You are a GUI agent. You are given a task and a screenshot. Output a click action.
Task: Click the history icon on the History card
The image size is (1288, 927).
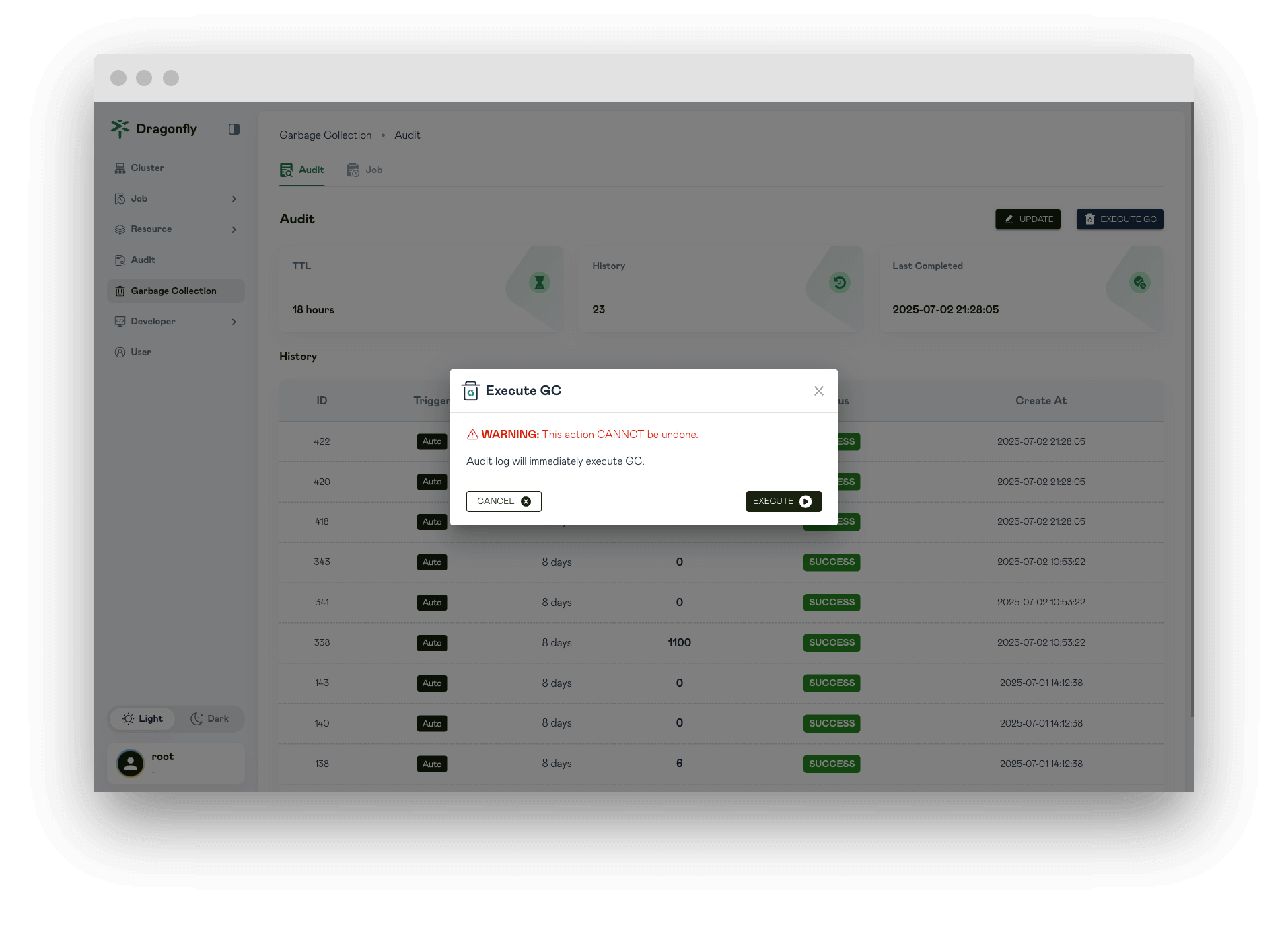[x=838, y=282]
